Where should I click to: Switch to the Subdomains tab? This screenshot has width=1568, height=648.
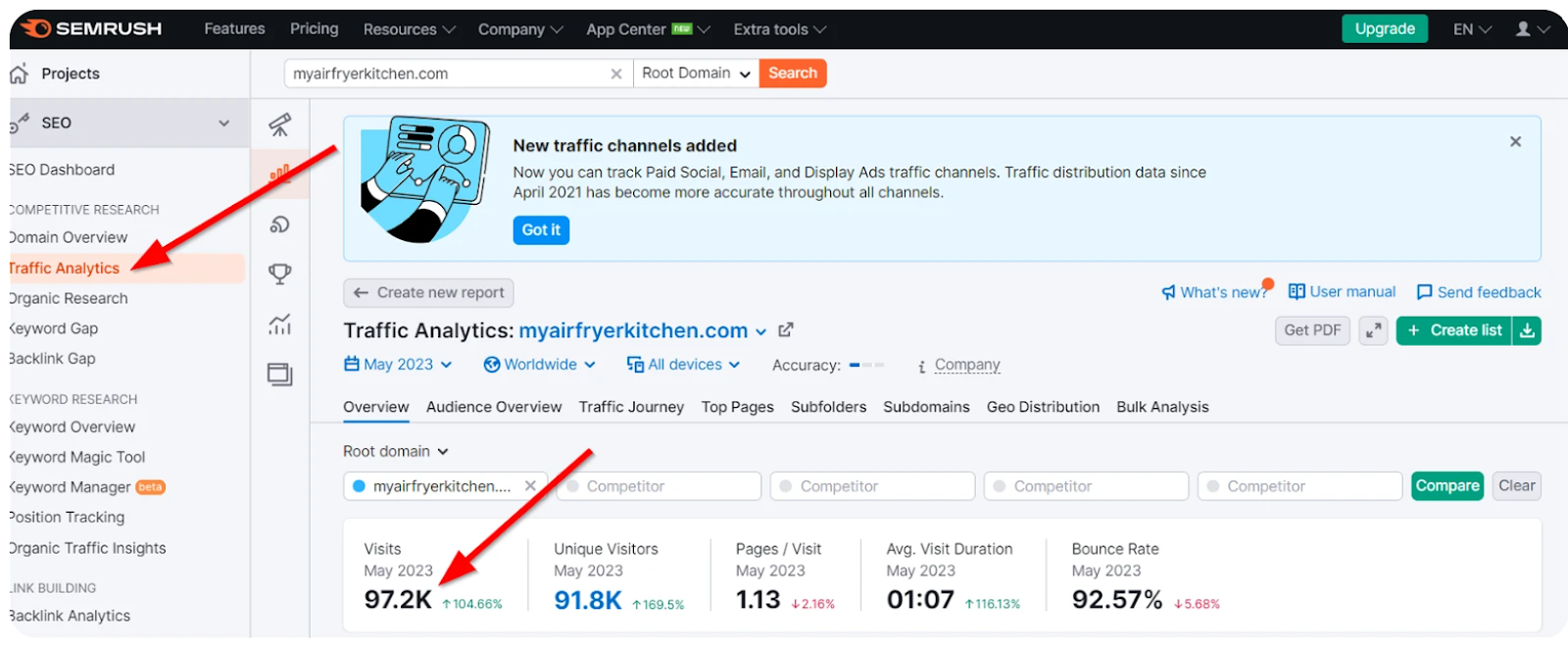pyautogui.click(x=926, y=407)
